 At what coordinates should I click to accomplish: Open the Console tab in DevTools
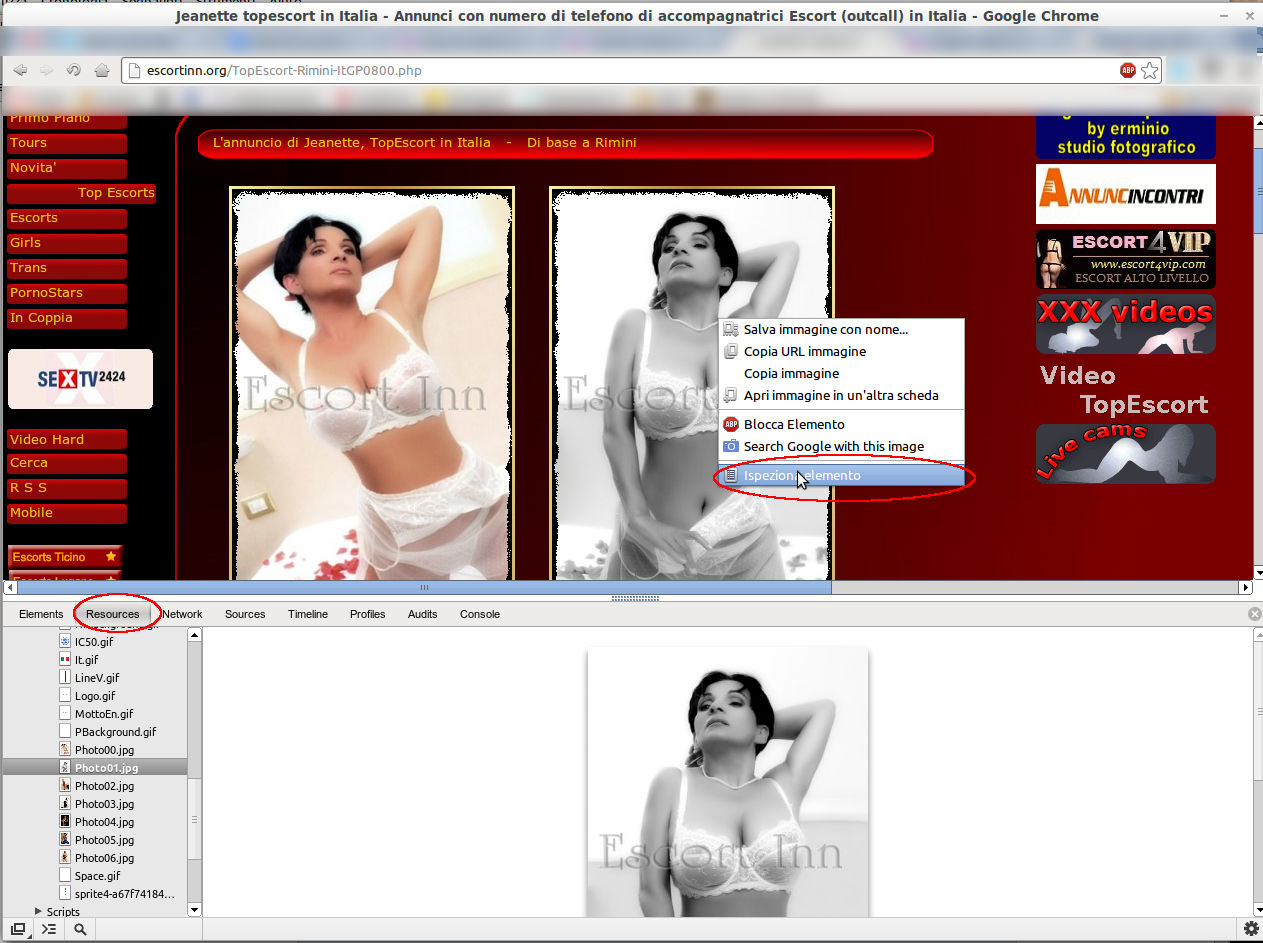click(479, 614)
